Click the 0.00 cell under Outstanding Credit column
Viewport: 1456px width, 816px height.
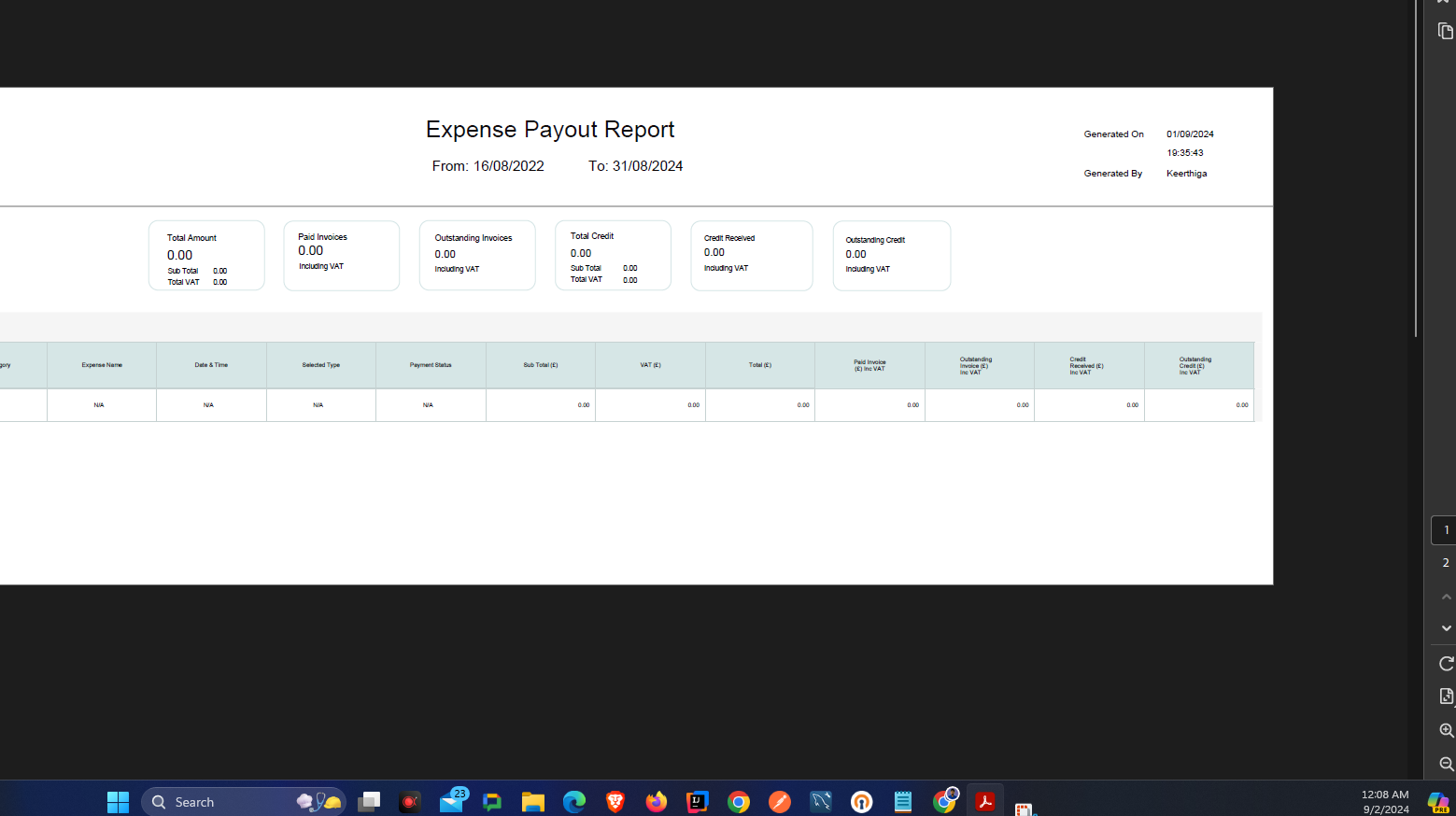click(1199, 405)
